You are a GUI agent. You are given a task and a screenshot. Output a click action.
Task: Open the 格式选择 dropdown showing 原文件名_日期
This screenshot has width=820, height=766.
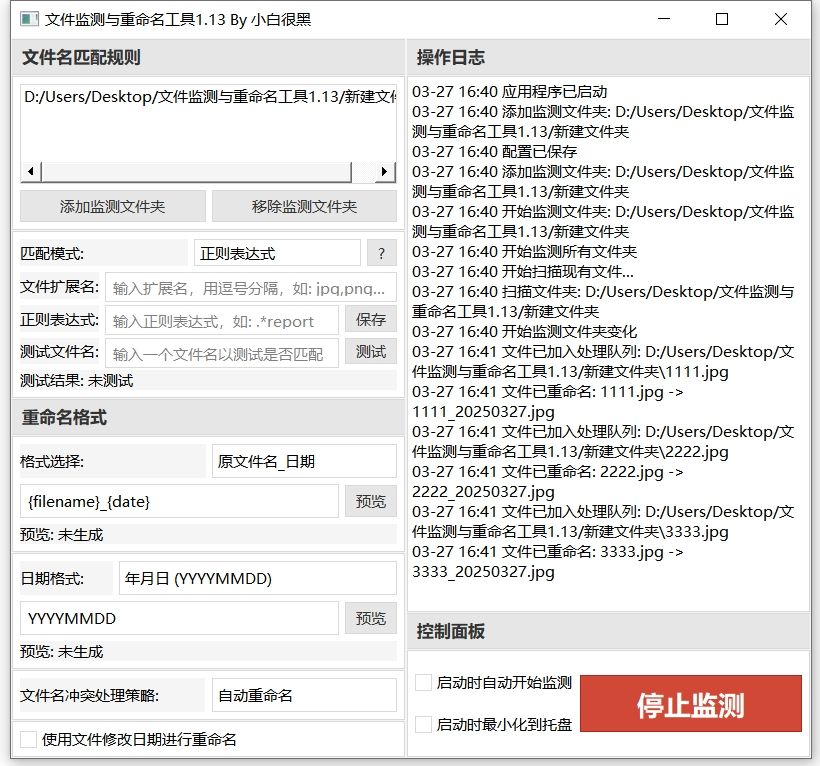pyautogui.click(x=304, y=461)
